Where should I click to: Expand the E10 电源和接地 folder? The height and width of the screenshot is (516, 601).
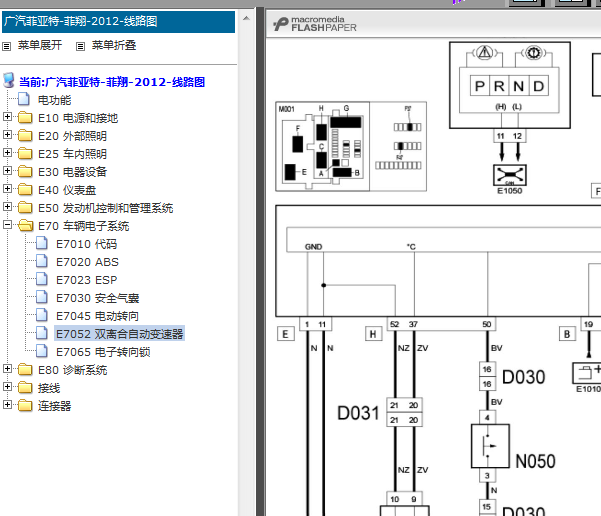click(7, 117)
